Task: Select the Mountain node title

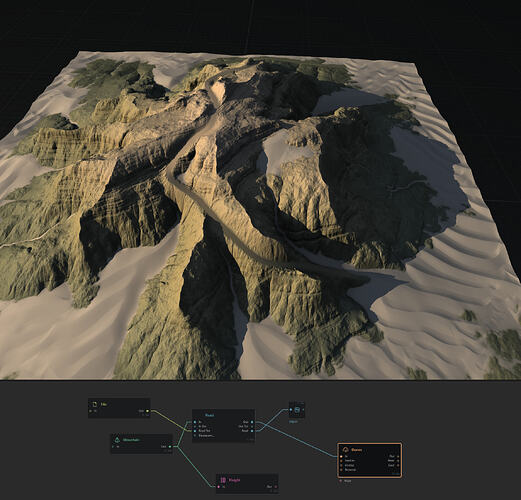Action: tap(131, 440)
